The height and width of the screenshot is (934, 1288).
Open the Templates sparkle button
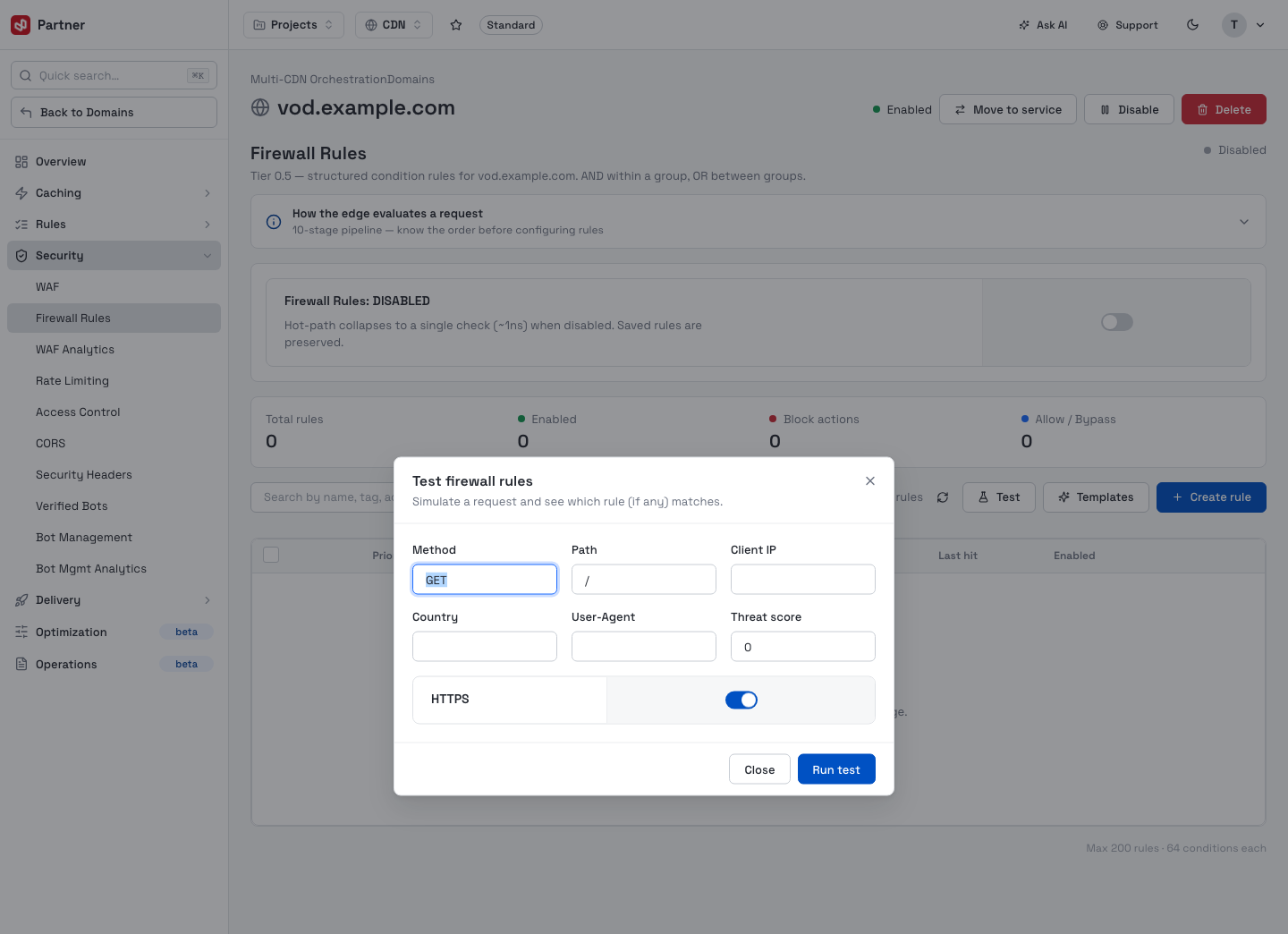[1096, 497]
